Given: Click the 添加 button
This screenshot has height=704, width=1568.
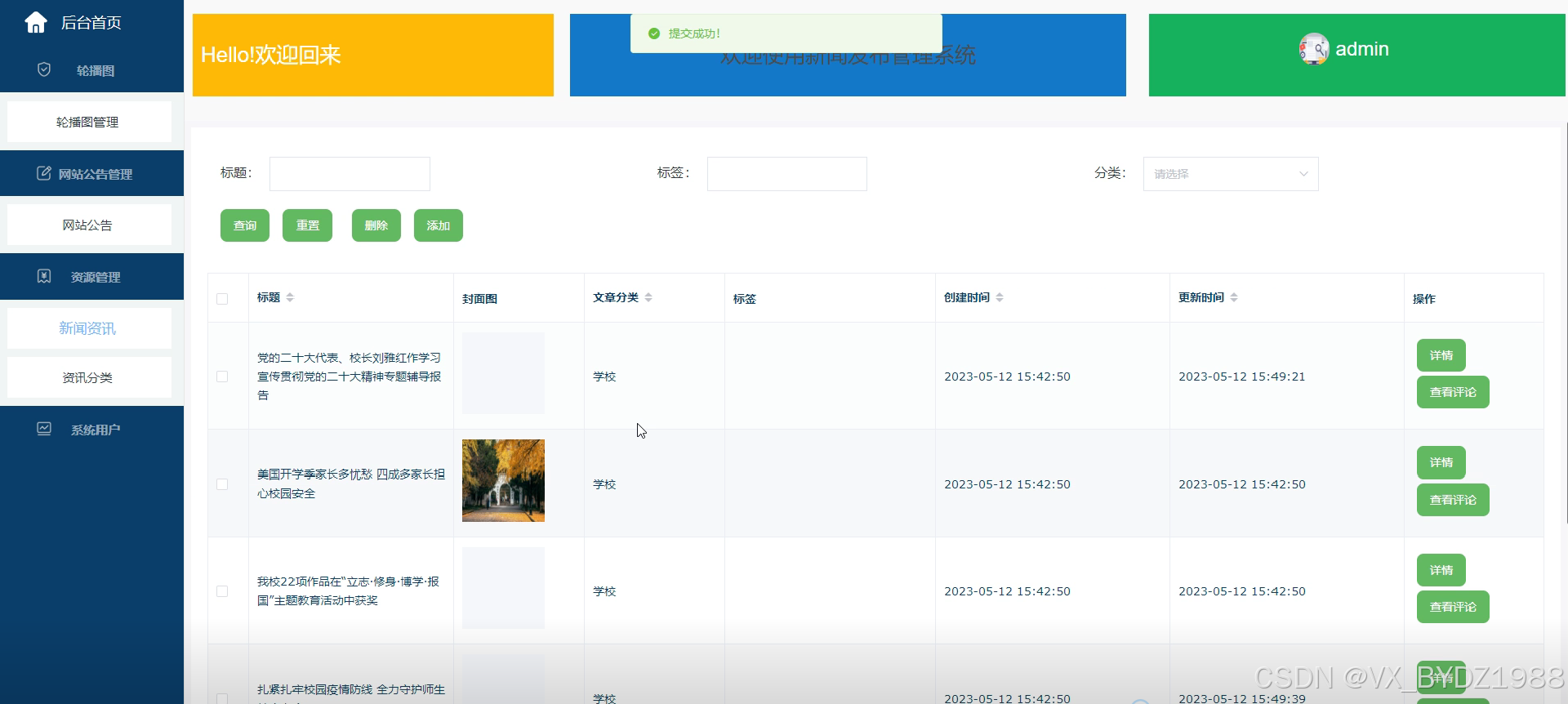Looking at the screenshot, I should (439, 225).
